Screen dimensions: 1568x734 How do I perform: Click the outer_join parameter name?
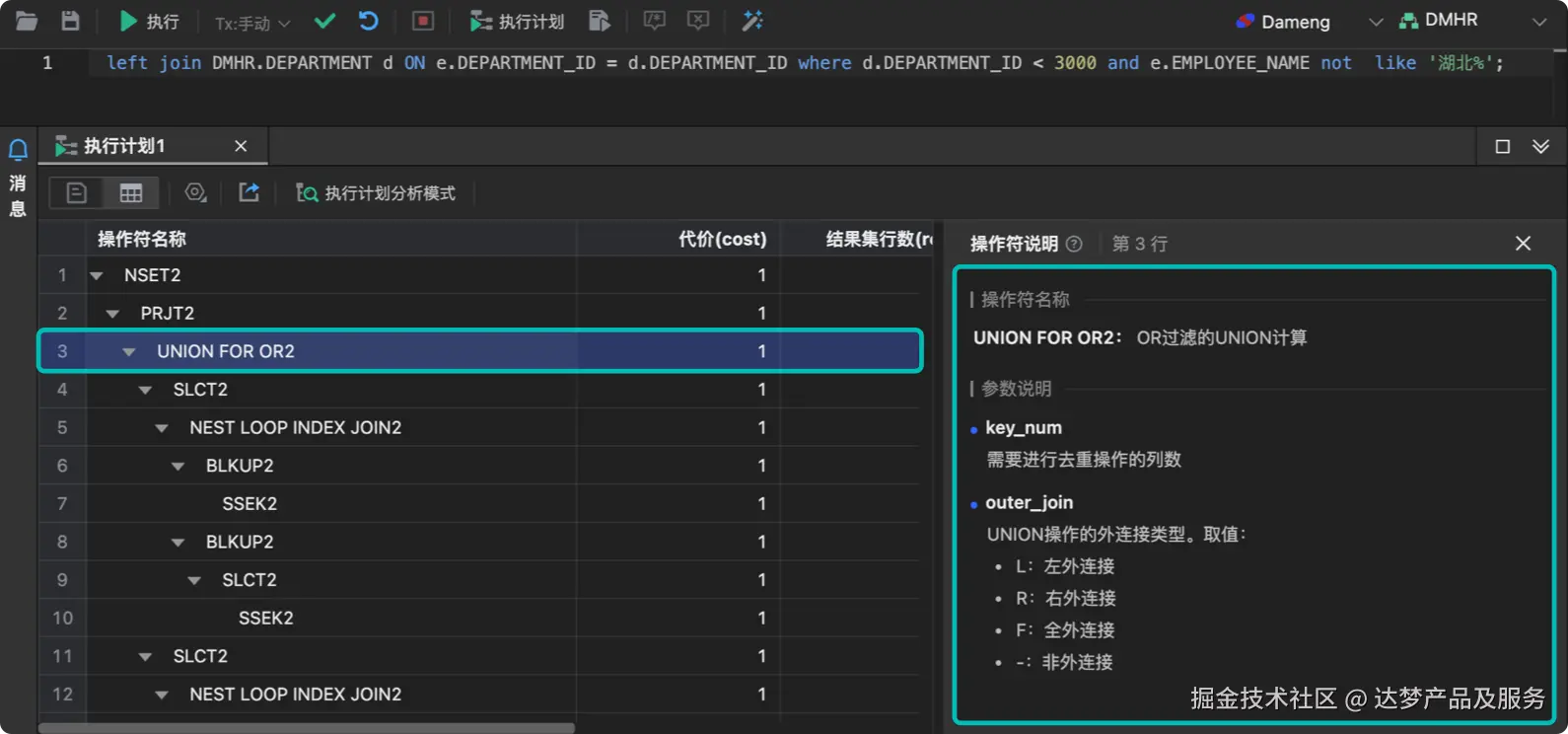[1029, 503]
